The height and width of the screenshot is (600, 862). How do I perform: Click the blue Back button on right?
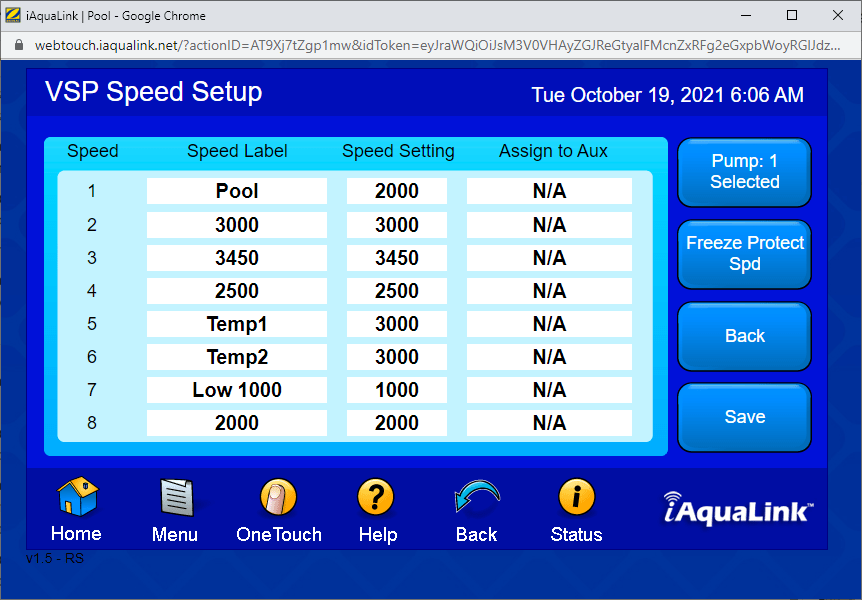click(744, 336)
